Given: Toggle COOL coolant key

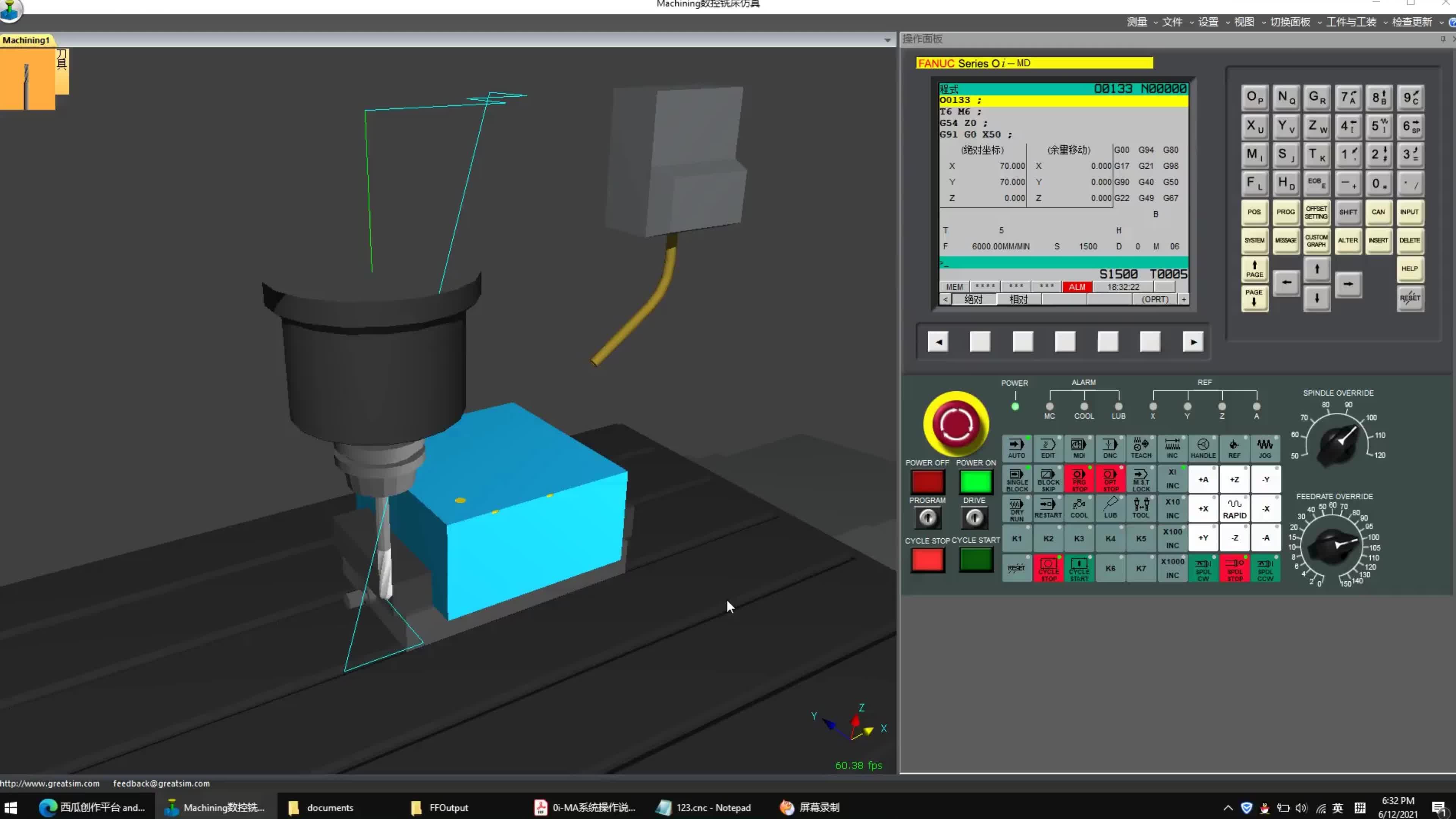Looking at the screenshot, I should pos(1079,508).
